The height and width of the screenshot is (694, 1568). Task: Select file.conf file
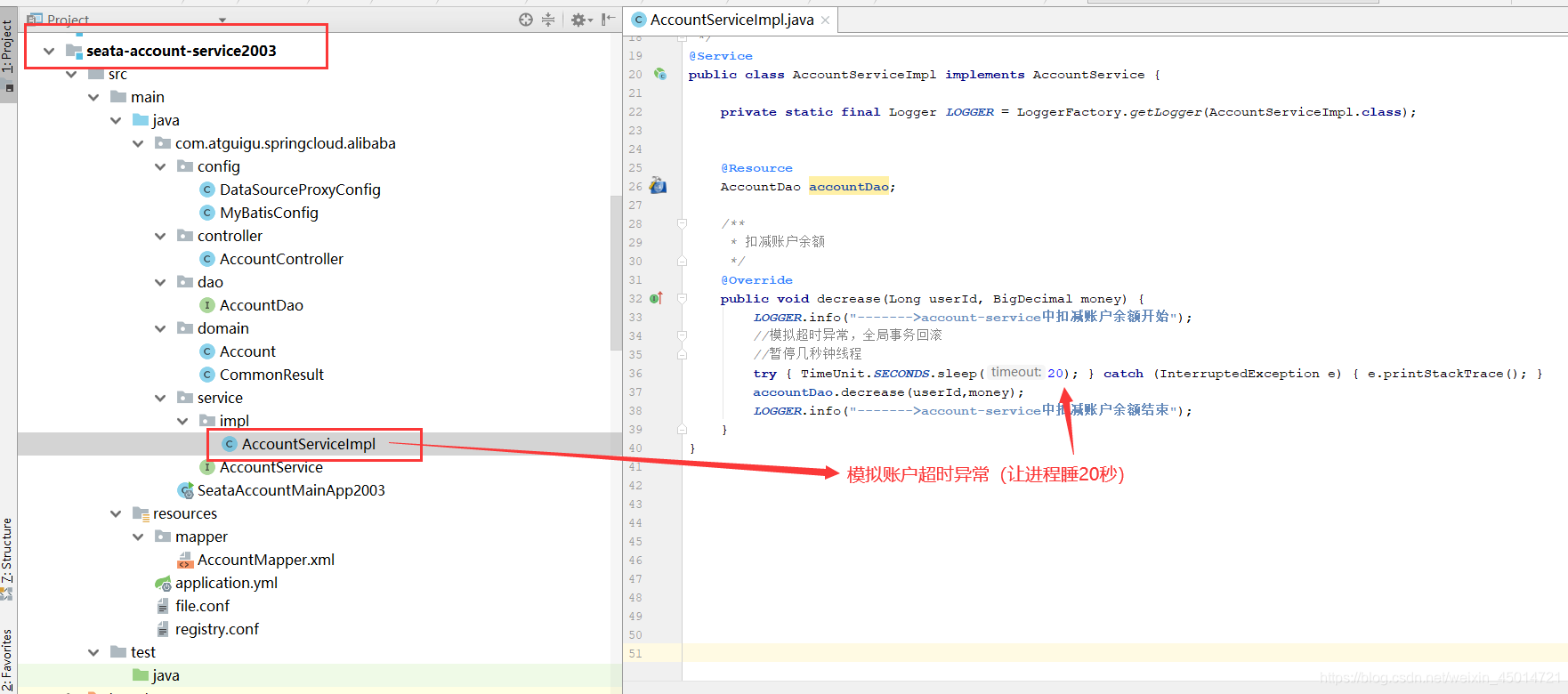click(202, 606)
